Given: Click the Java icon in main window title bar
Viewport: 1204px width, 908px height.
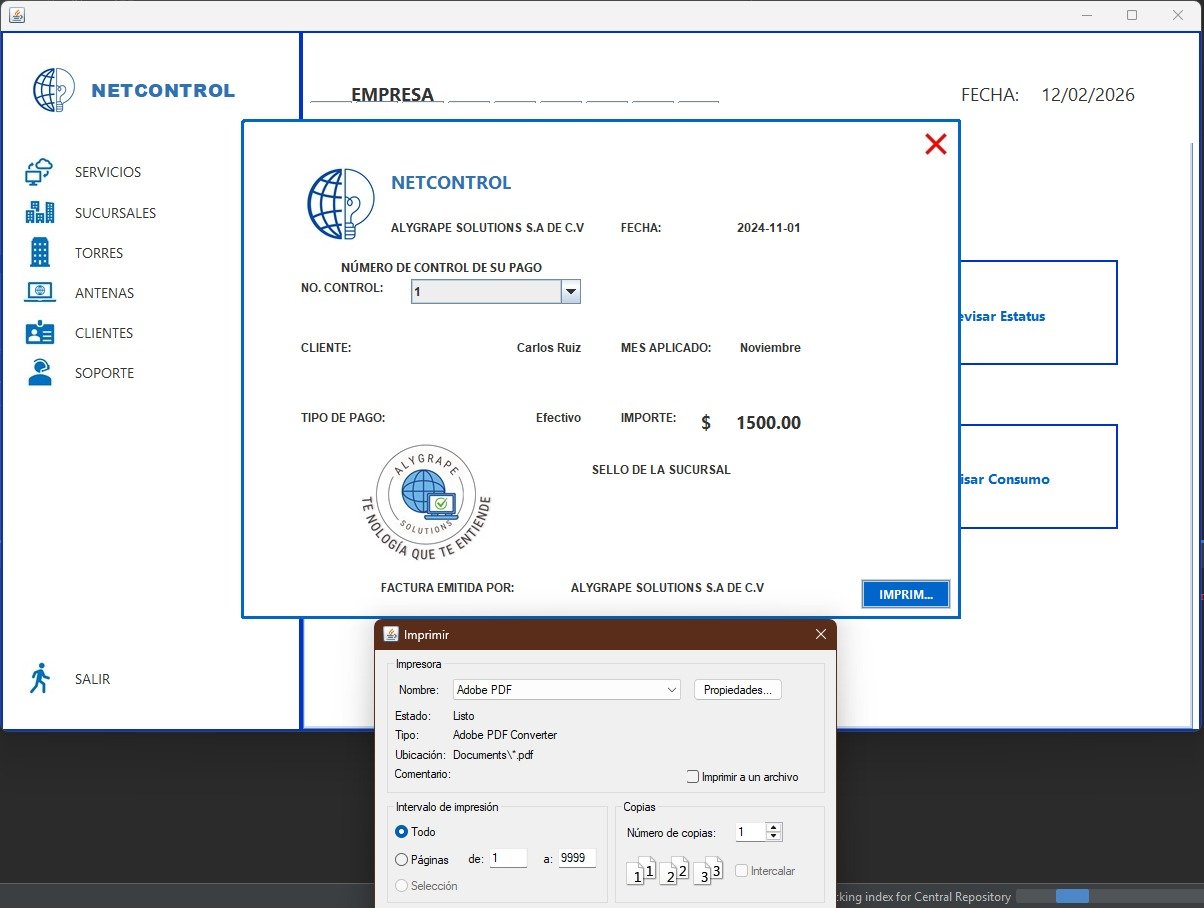Looking at the screenshot, I should [15, 15].
